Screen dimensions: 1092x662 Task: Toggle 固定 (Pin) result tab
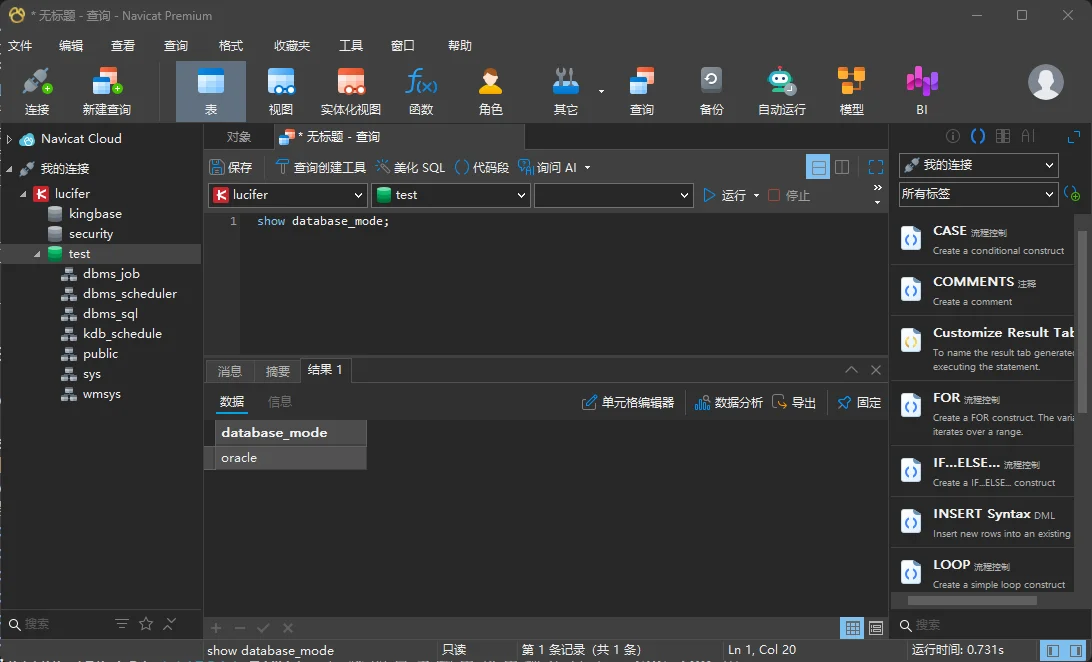(x=859, y=402)
